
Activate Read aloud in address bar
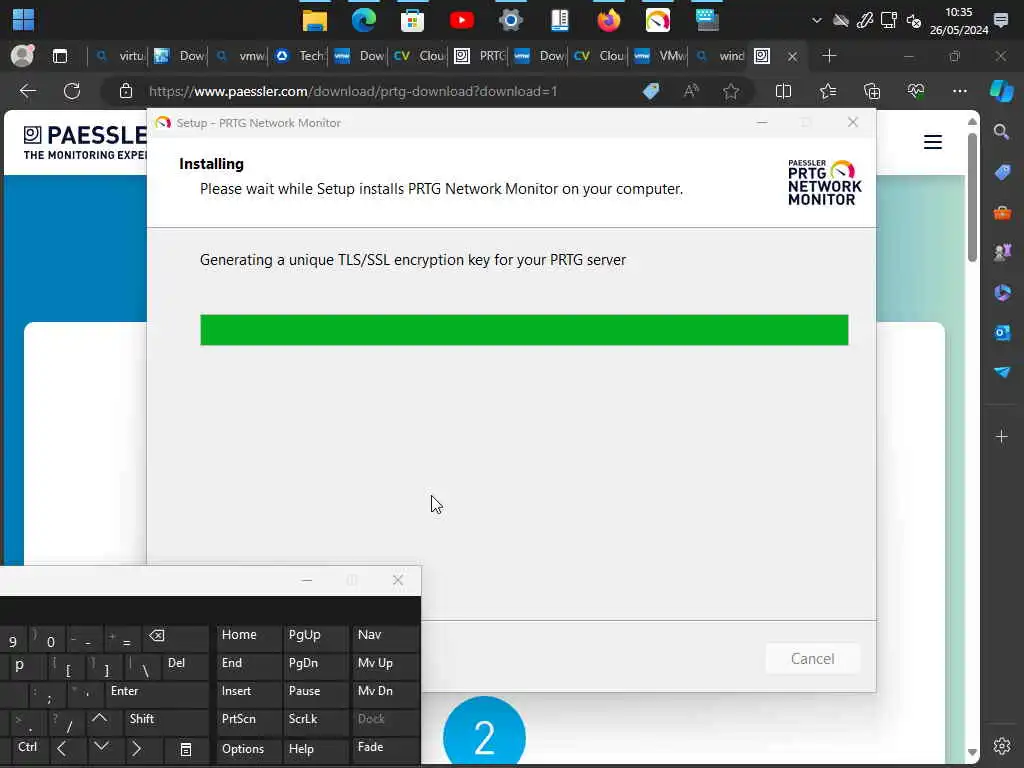click(691, 91)
